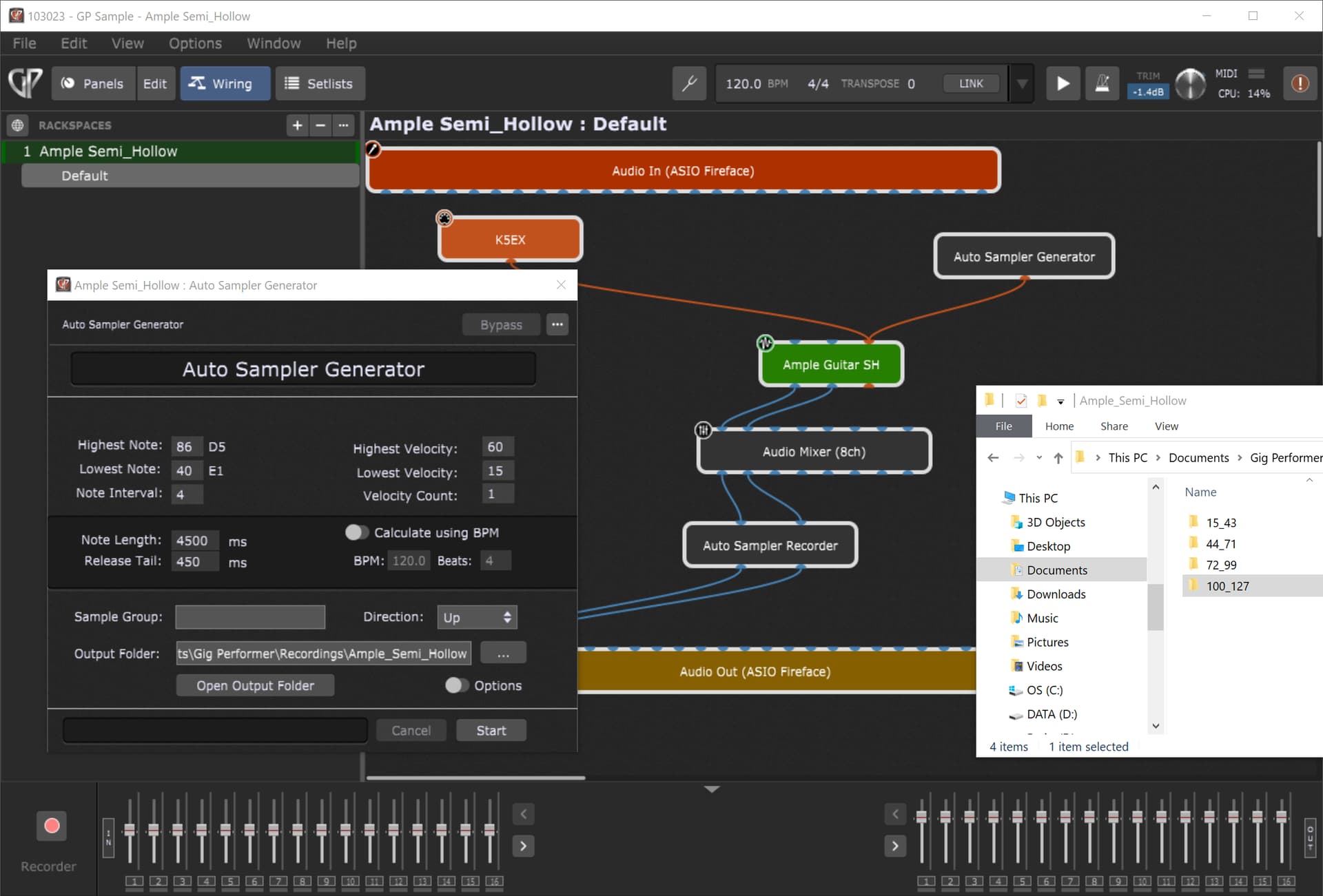Viewport: 1323px width, 896px height.
Task: Expand This PC breadcrumb chevron
Action: click(1158, 457)
